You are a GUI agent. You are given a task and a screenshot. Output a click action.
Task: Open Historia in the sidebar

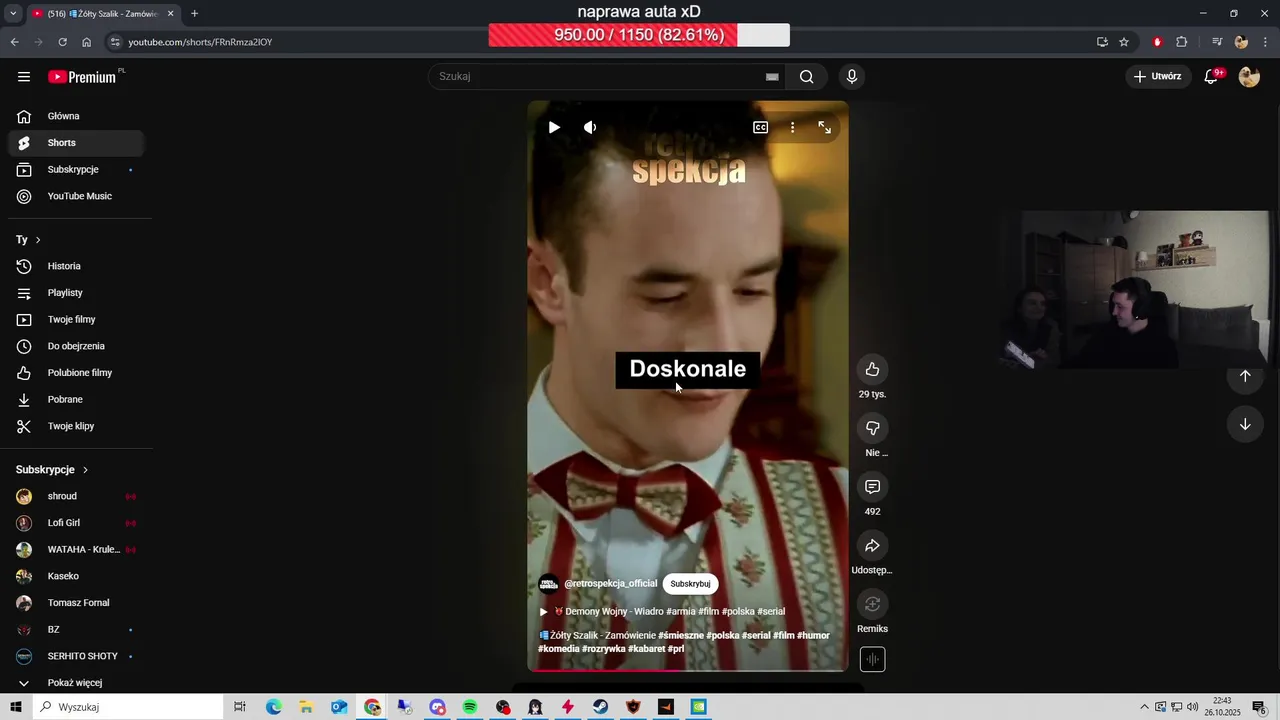75,266
